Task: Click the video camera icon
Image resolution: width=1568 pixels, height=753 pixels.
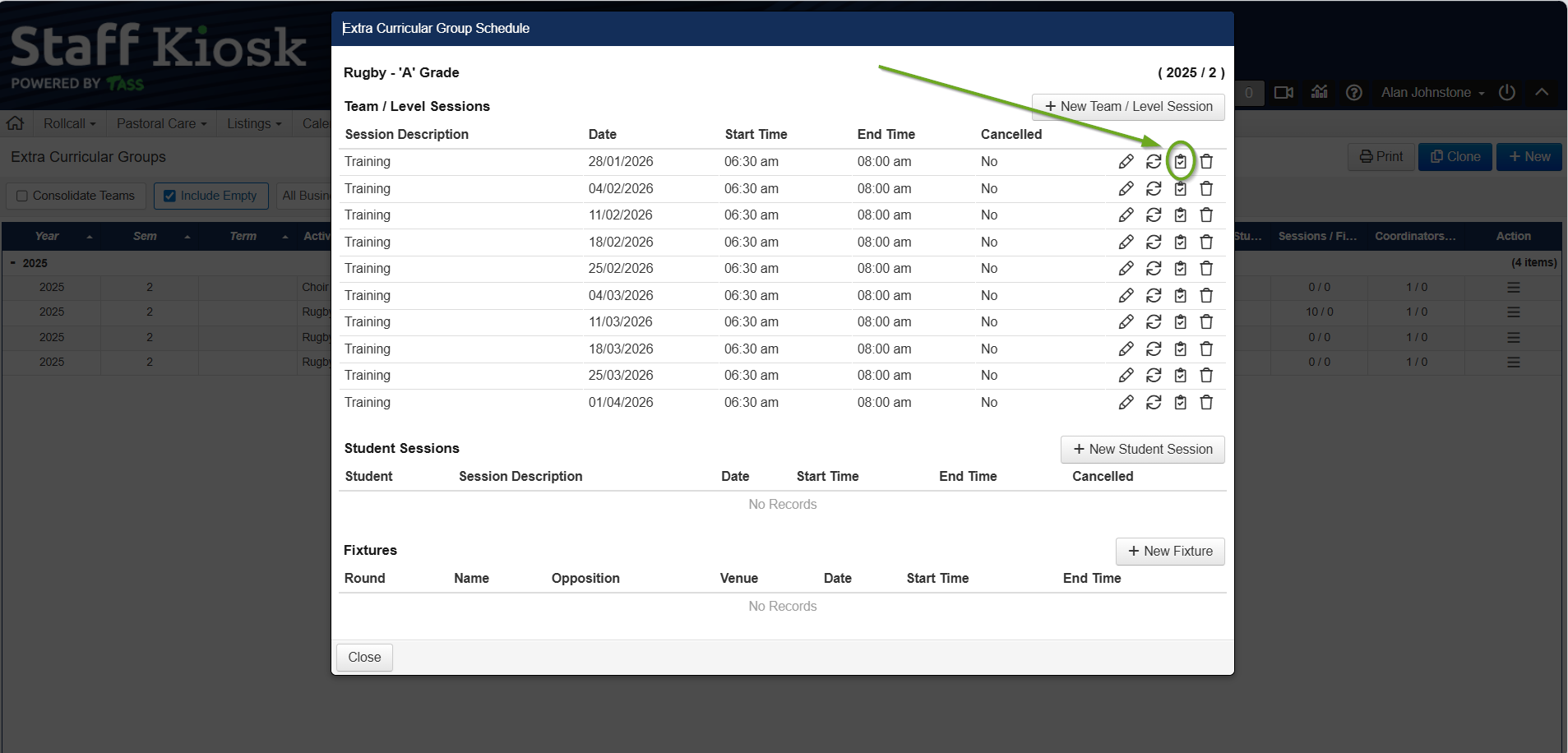Action: coord(1283,93)
